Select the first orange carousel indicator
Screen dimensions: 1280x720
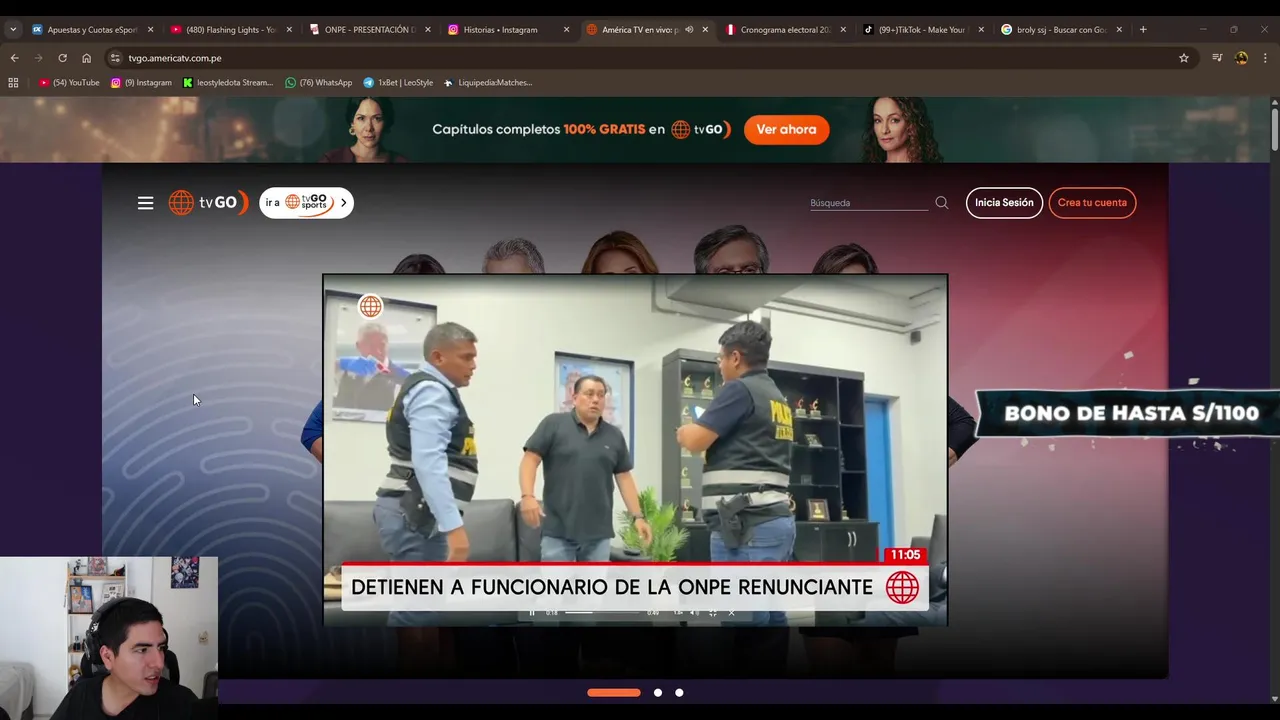[x=613, y=692]
